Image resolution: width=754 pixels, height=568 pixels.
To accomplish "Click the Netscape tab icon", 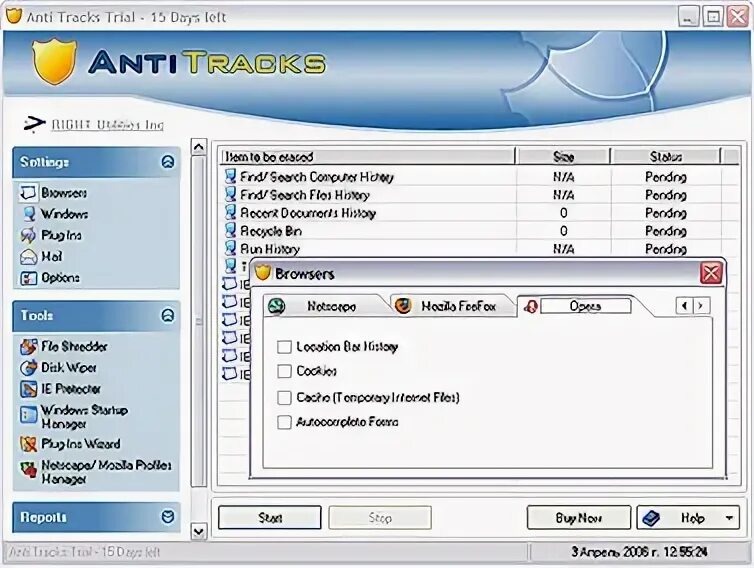I will point(276,306).
